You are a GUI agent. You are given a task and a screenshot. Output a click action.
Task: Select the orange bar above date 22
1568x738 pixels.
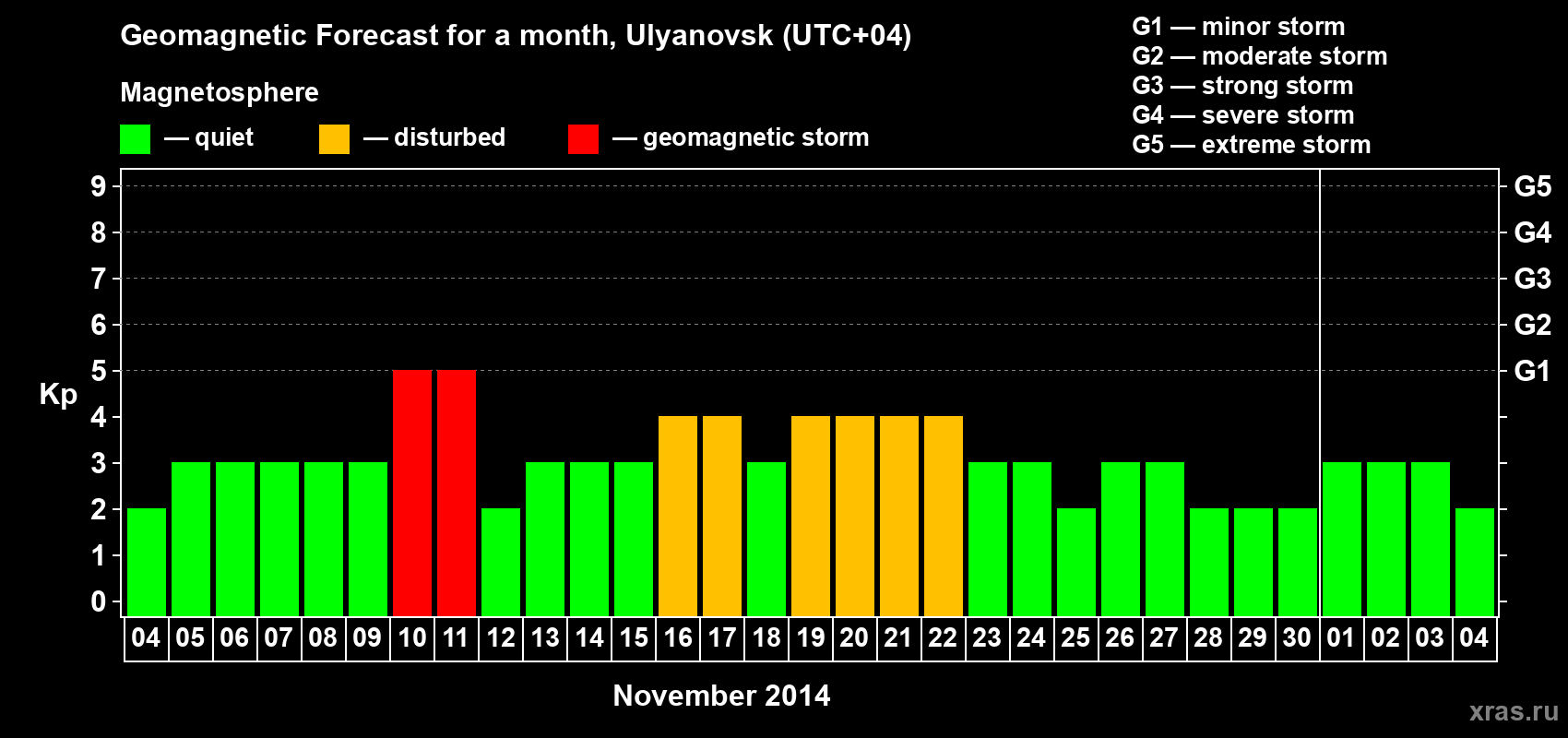click(944, 516)
